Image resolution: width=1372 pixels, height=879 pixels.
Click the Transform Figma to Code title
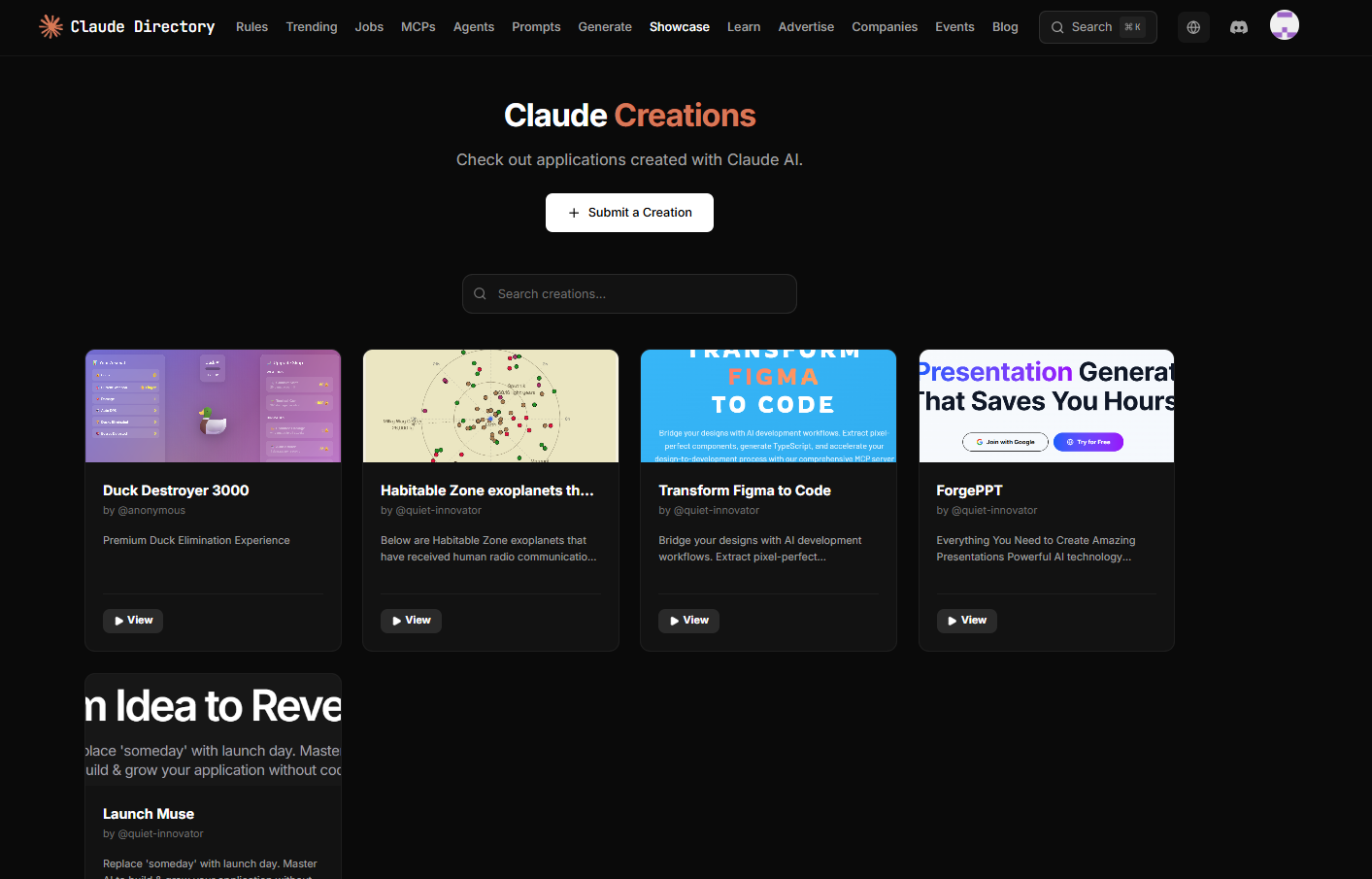(745, 490)
